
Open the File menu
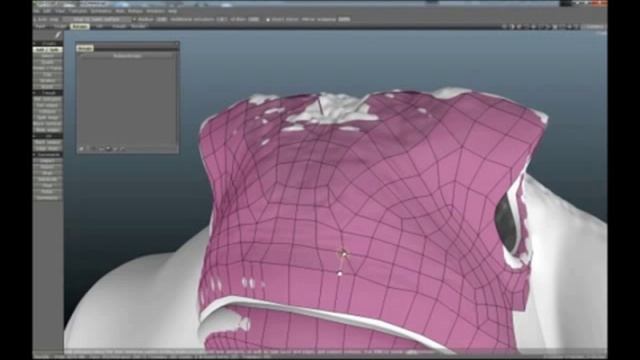coord(36,11)
